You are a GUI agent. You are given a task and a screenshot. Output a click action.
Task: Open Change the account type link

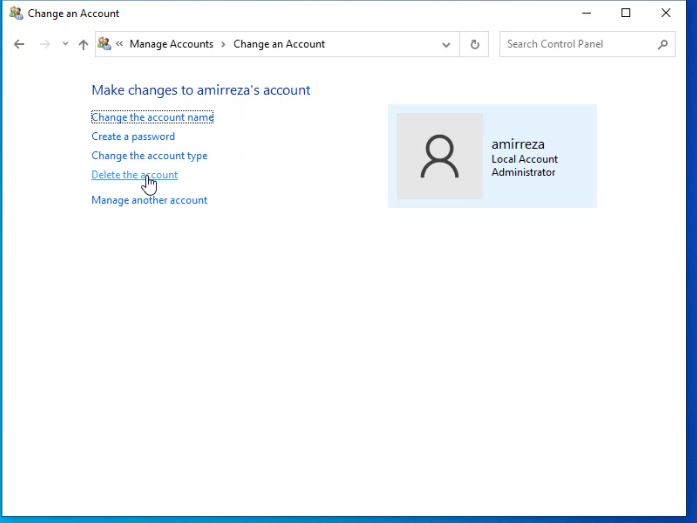click(149, 156)
